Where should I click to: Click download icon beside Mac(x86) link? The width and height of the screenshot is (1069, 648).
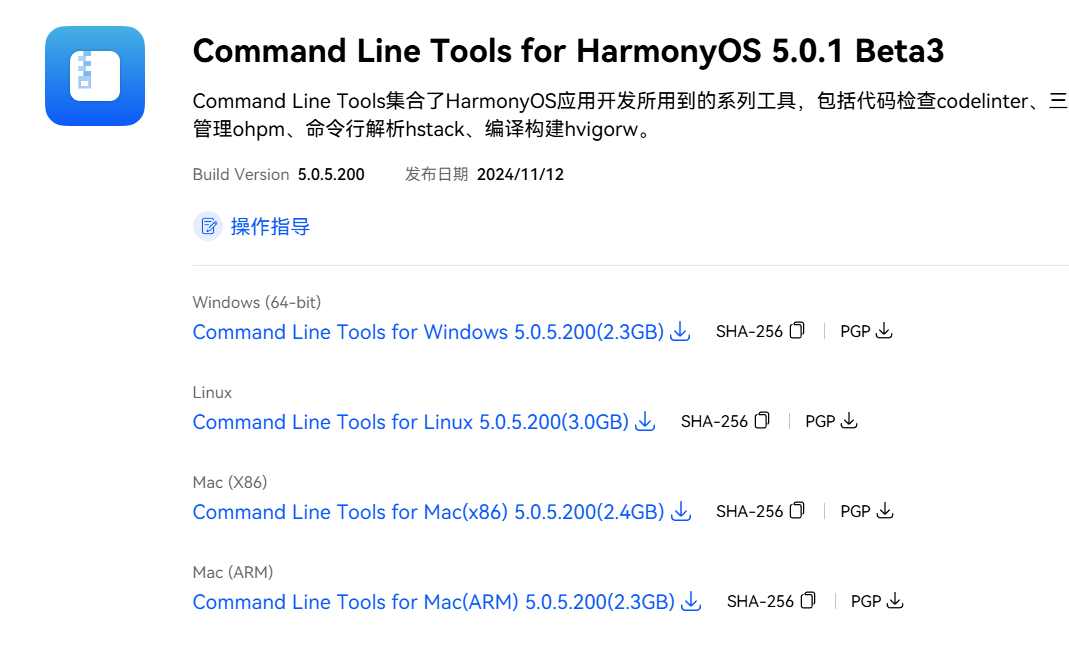click(681, 512)
